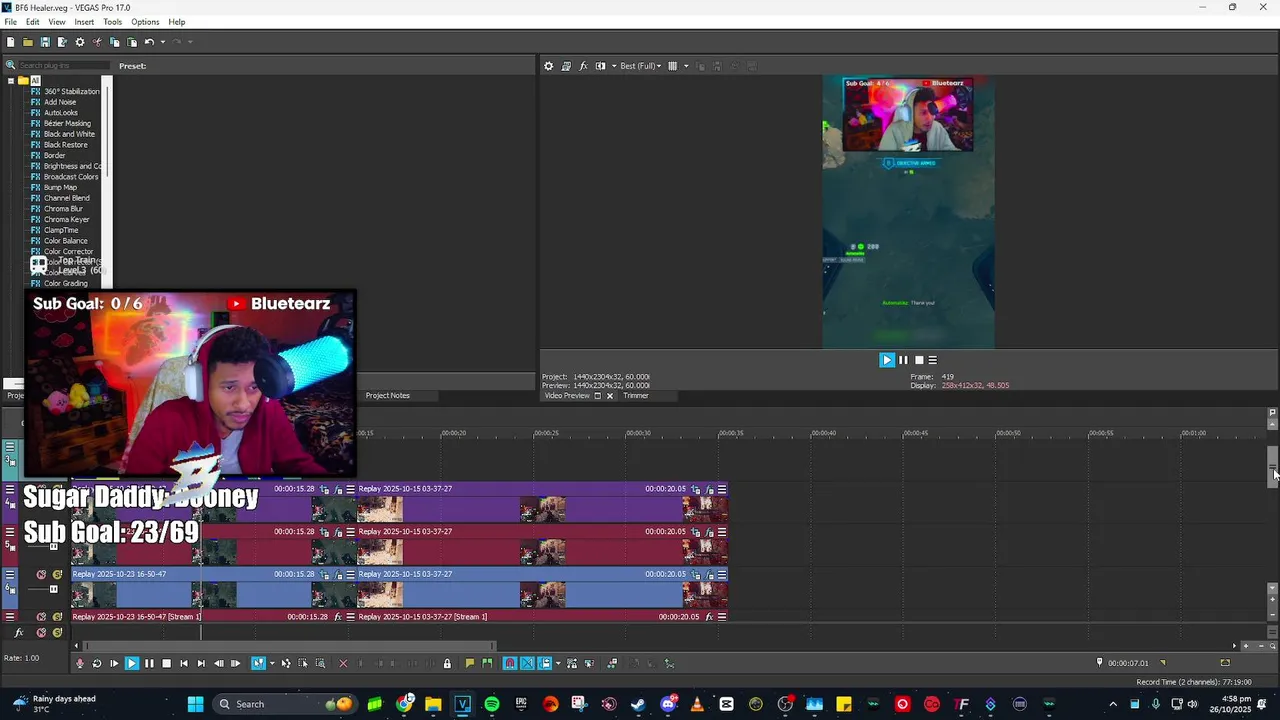Click the Copy toolbar icon
The image size is (1280, 720).
click(114, 42)
